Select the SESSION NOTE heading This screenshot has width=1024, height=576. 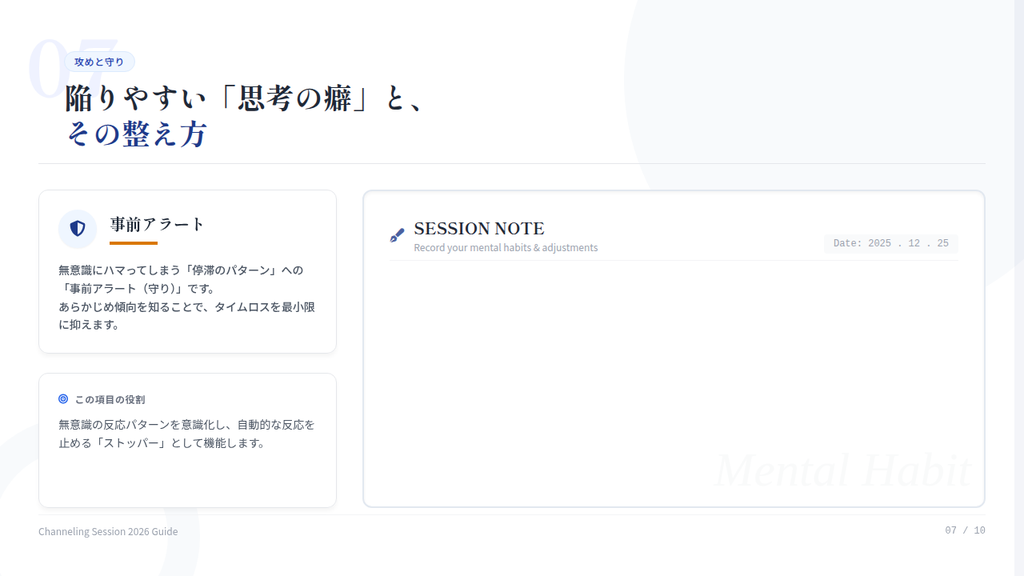[479, 229]
